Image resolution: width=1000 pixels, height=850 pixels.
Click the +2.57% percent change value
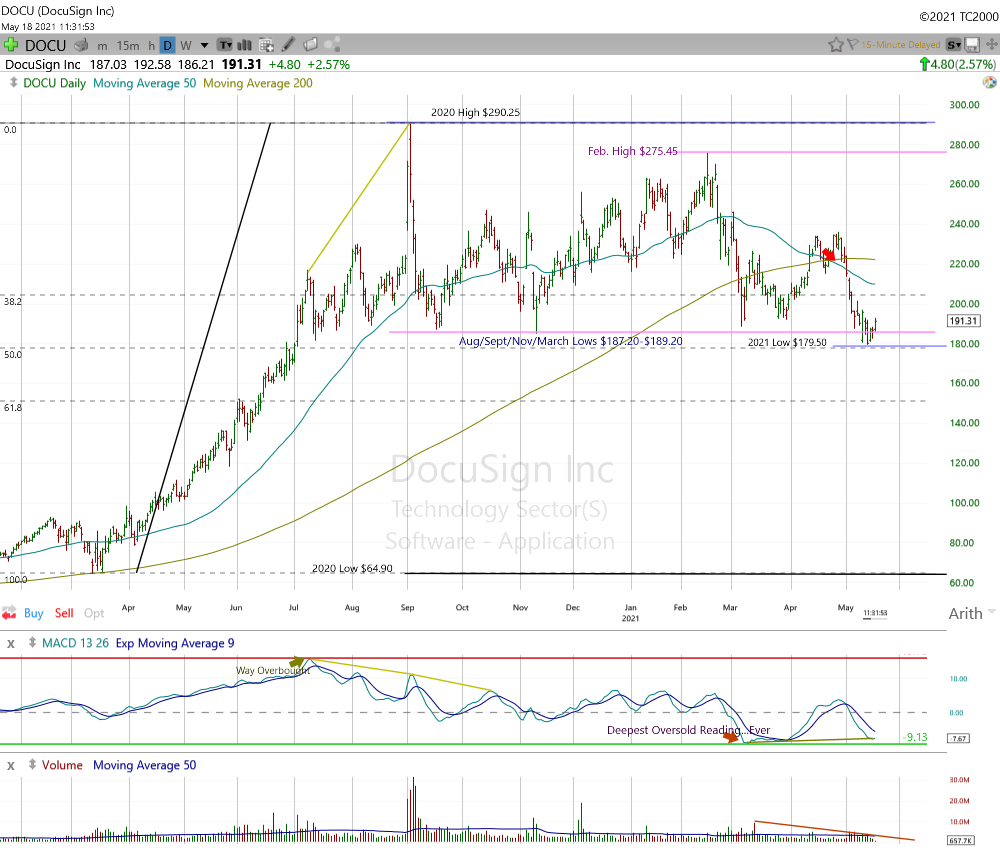[x=328, y=64]
